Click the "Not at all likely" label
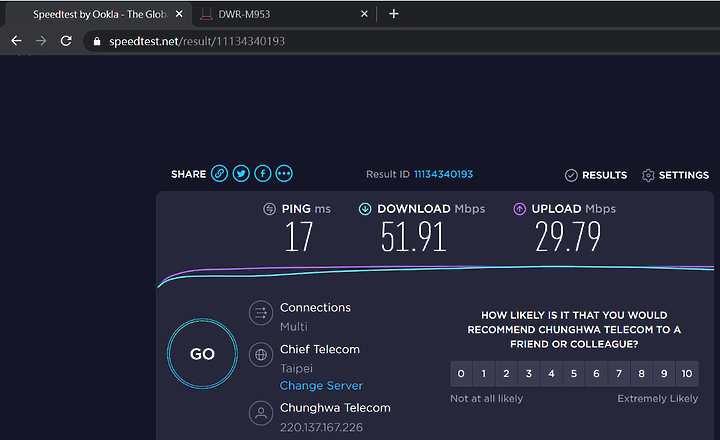Image resolution: width=720 pixels, height=440 pixels. pyautogui.click(x=486, y=398)
